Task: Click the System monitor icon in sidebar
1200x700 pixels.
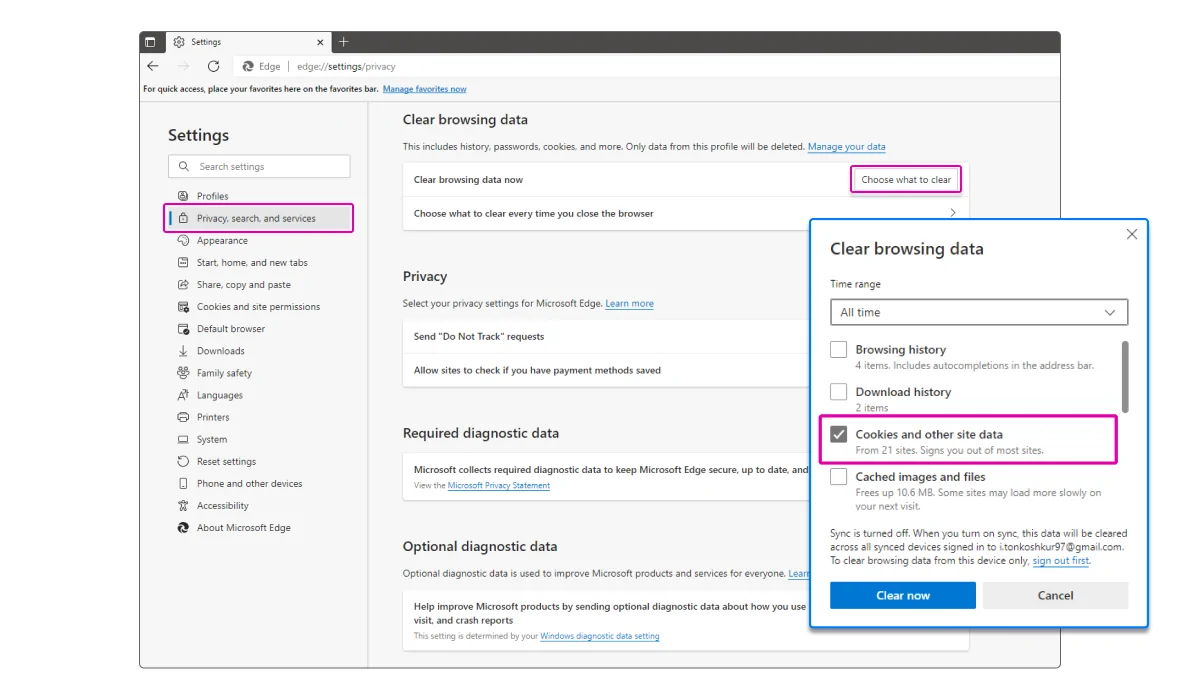Action: (x=183, y=439)
